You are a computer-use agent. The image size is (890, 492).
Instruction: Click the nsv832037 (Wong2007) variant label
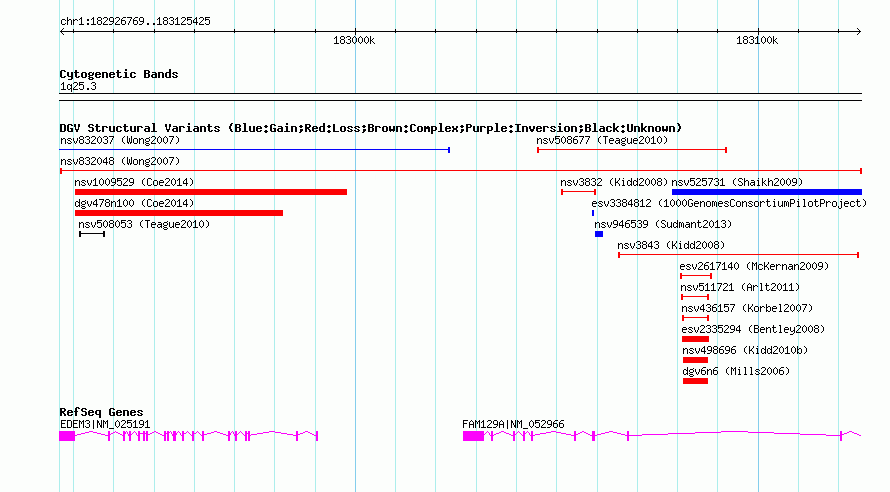pyautogui.click(x=120, y=140)
